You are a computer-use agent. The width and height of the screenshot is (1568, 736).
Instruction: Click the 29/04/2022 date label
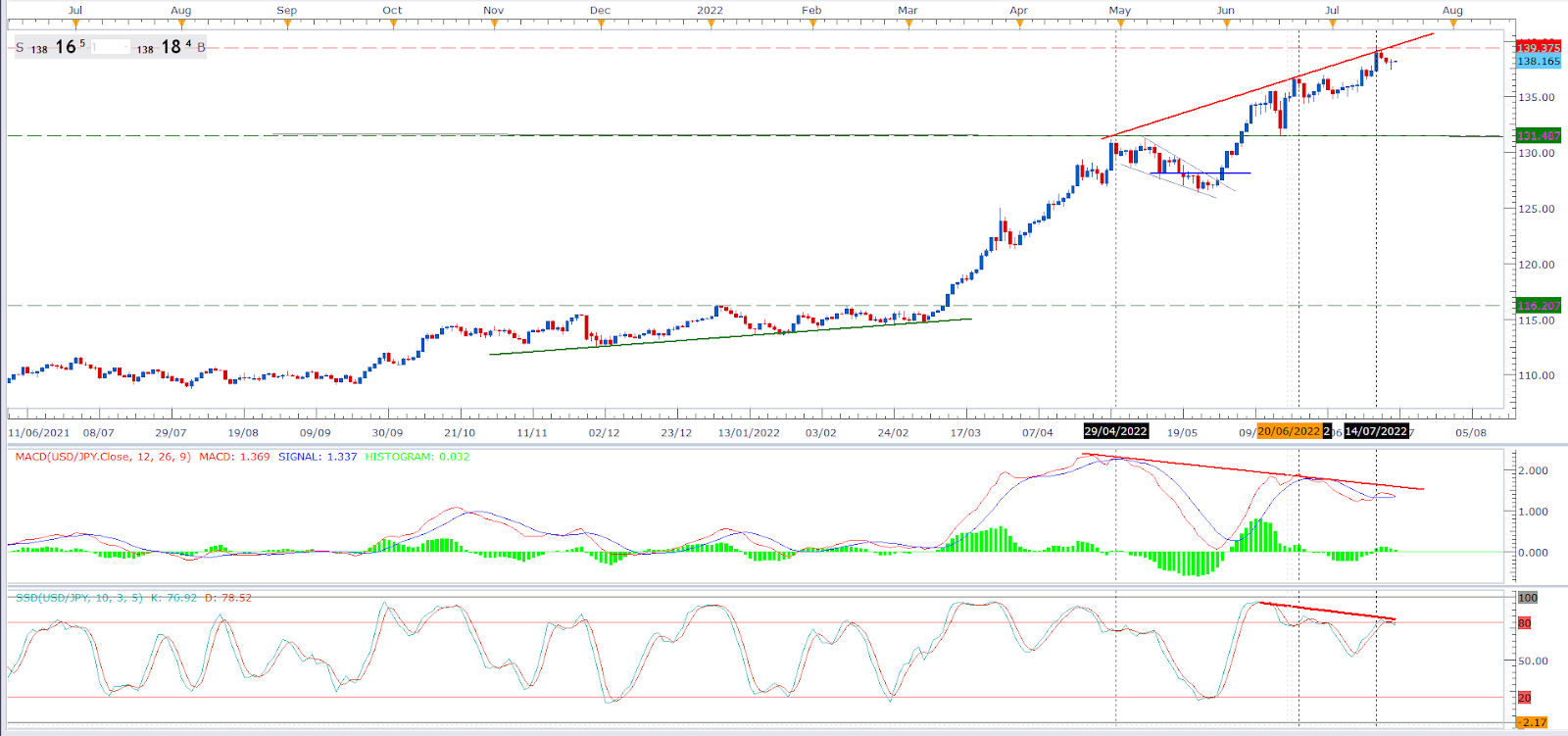click(1115, 431)
